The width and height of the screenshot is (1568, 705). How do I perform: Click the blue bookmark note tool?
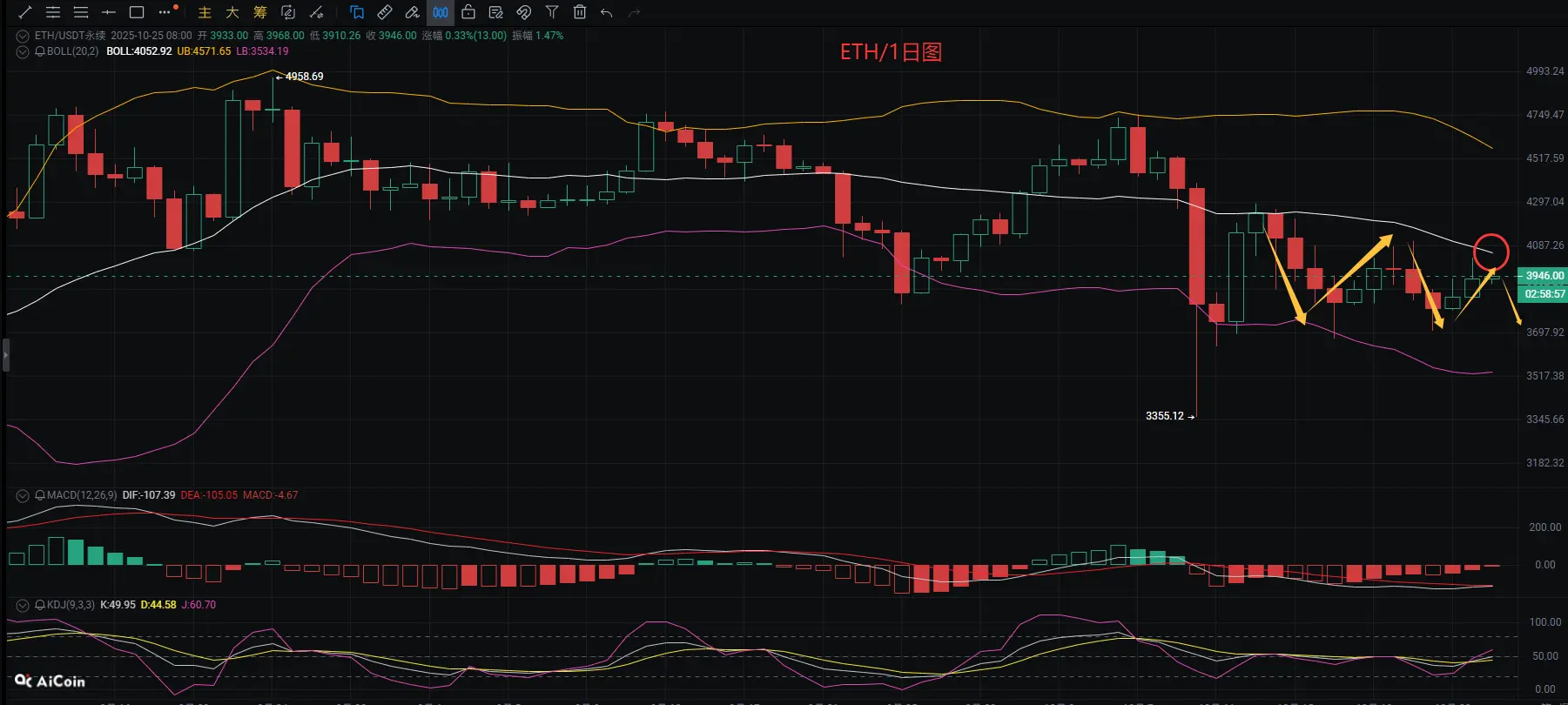[x=357, y=12]
